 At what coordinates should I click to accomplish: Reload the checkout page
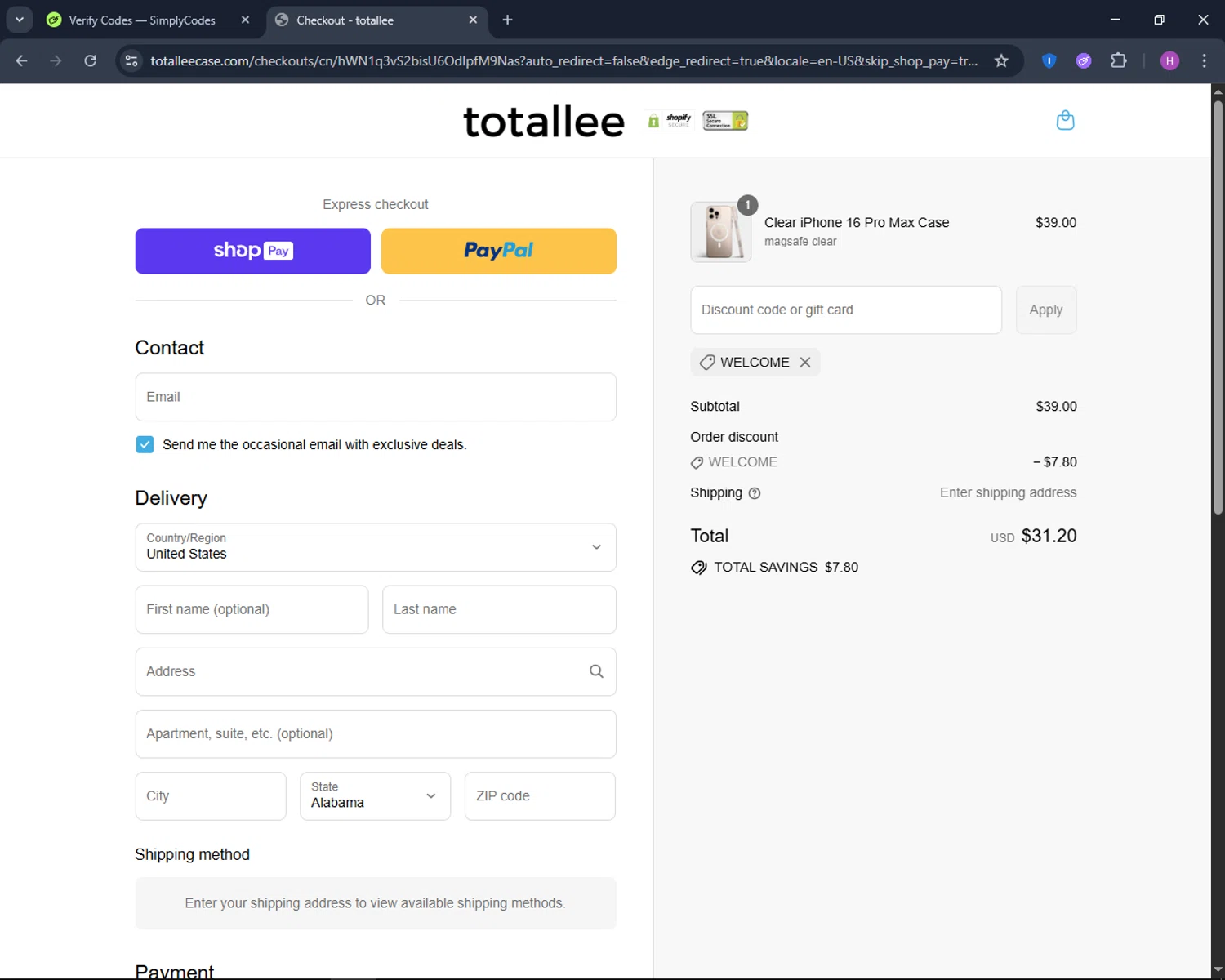coord(91,60)
